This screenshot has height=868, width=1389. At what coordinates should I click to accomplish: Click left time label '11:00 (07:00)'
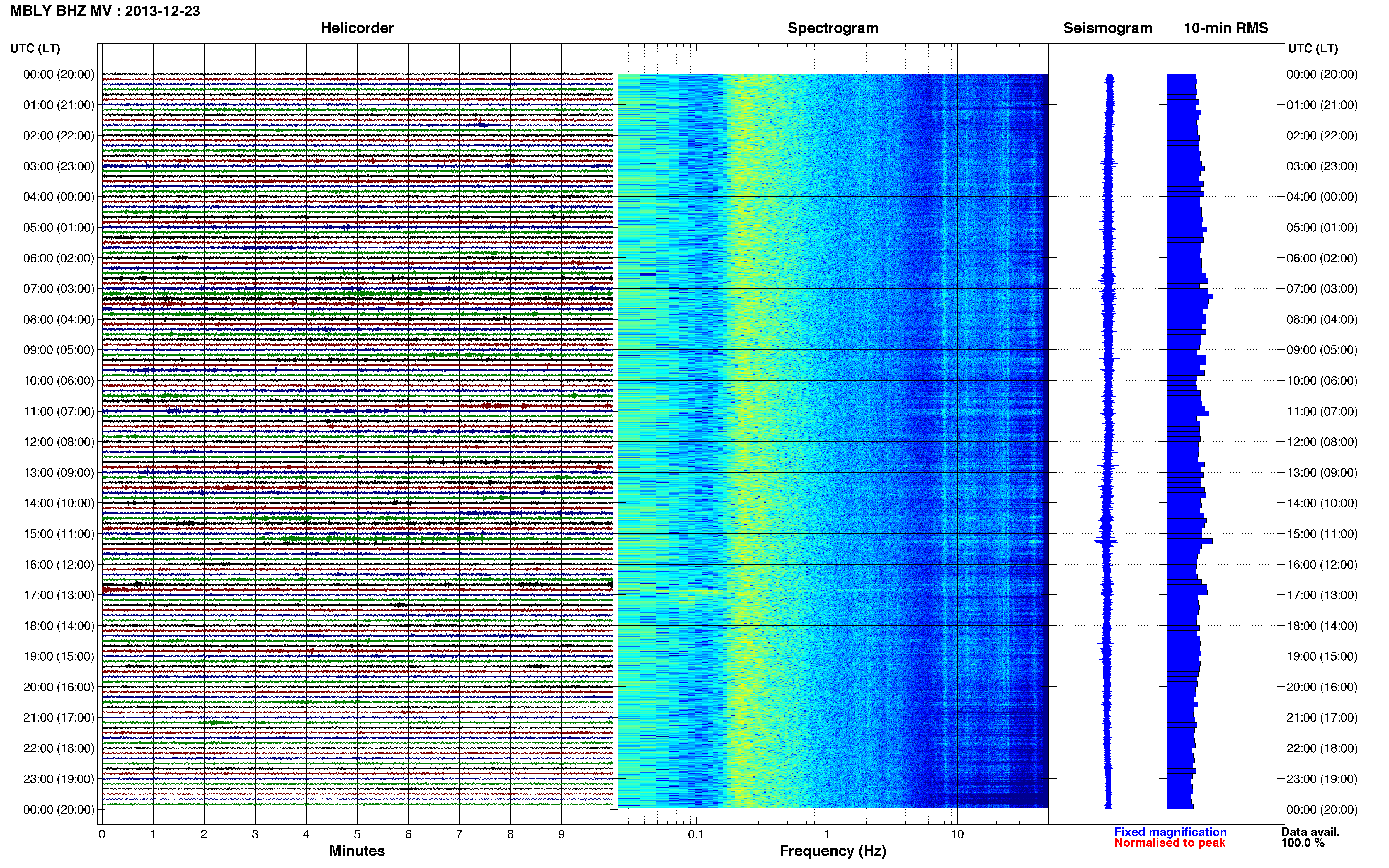coord(59,411)
